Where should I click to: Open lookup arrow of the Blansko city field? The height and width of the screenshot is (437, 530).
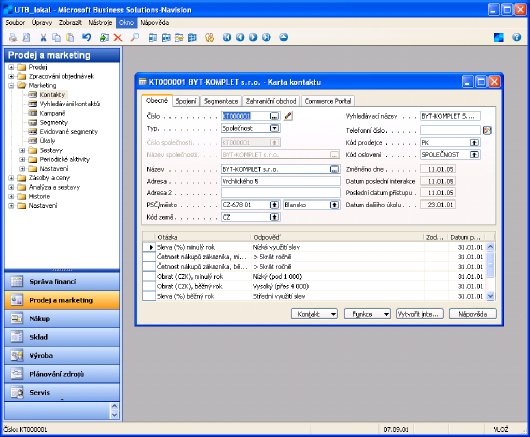coord(334,205)
